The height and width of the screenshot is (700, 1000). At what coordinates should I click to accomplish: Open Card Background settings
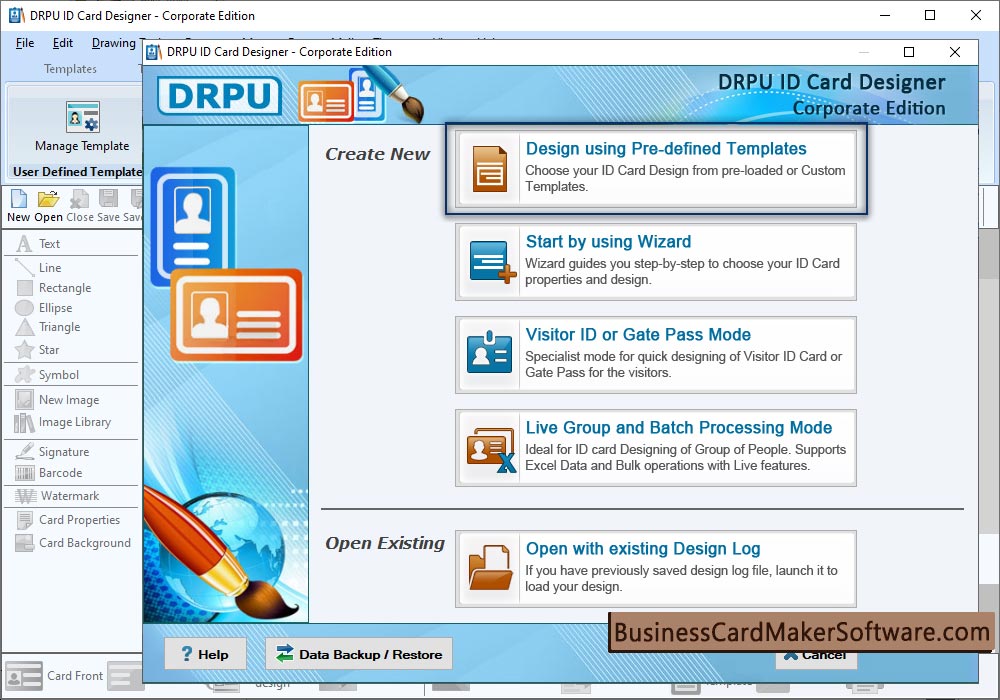pos(73,543)
